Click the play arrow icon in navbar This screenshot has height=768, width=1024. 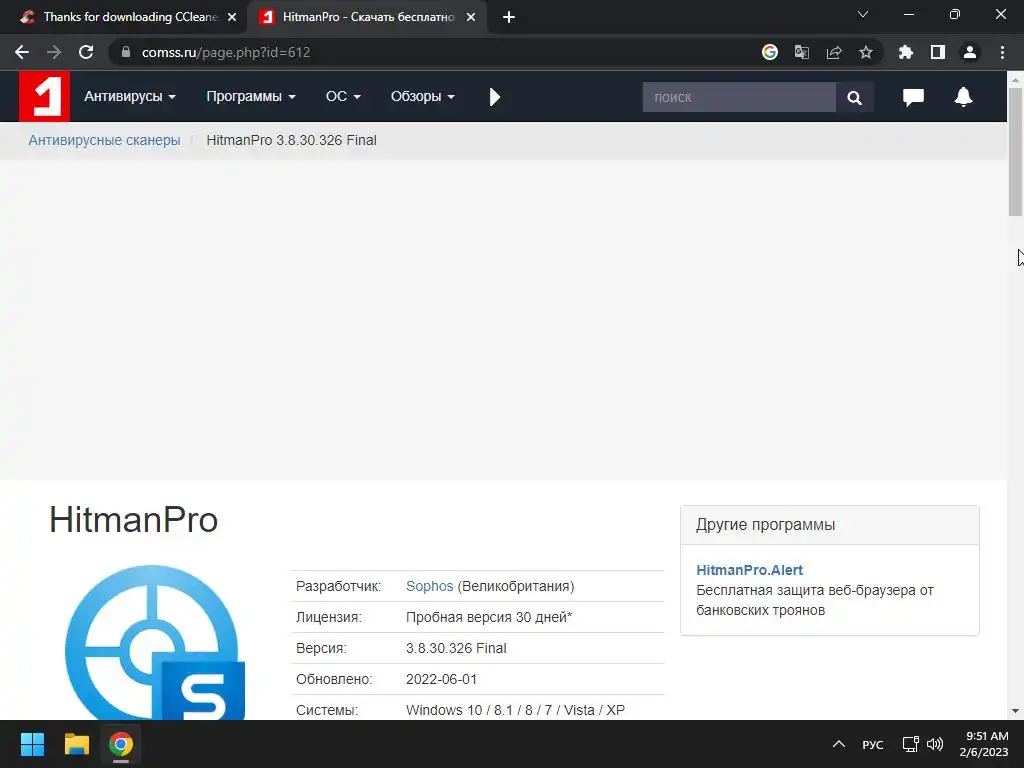494,97
